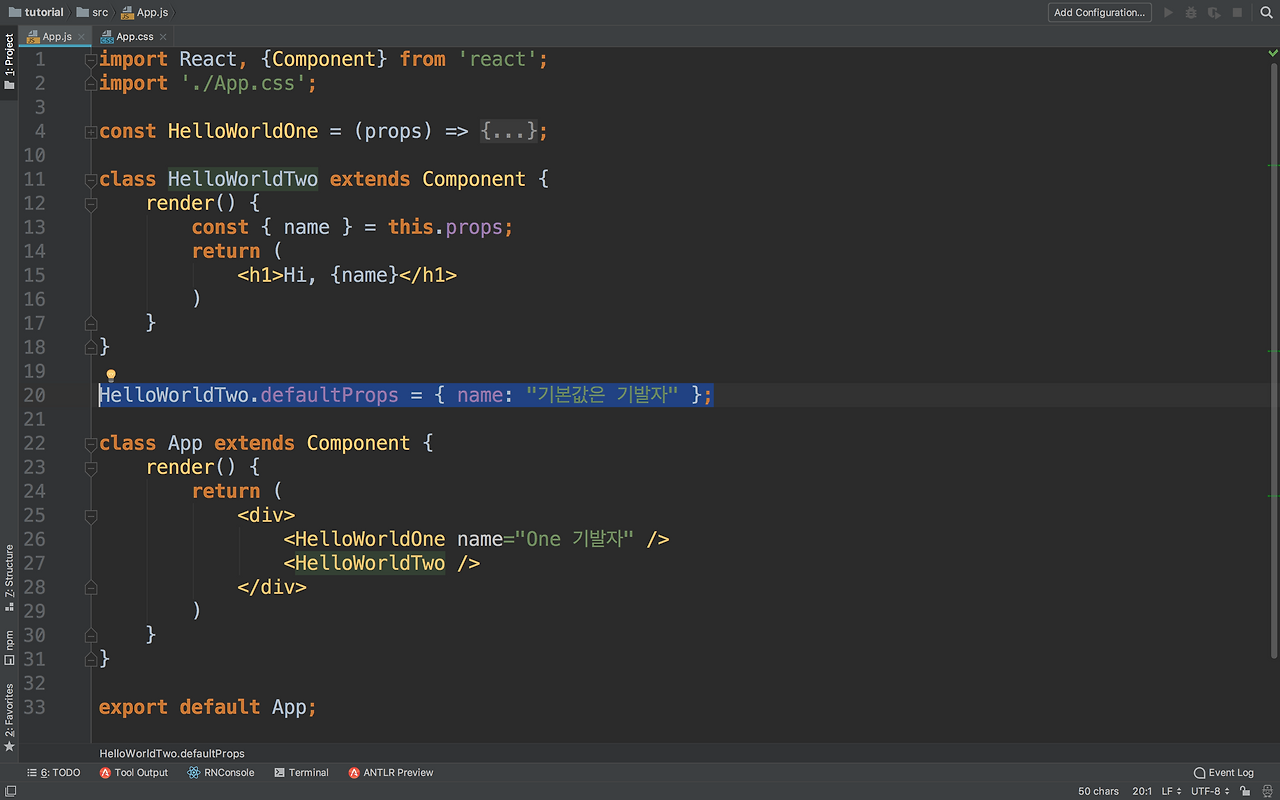Open the LF line separator dropdown
1280x800 pixels.
tap(1171, 791)
